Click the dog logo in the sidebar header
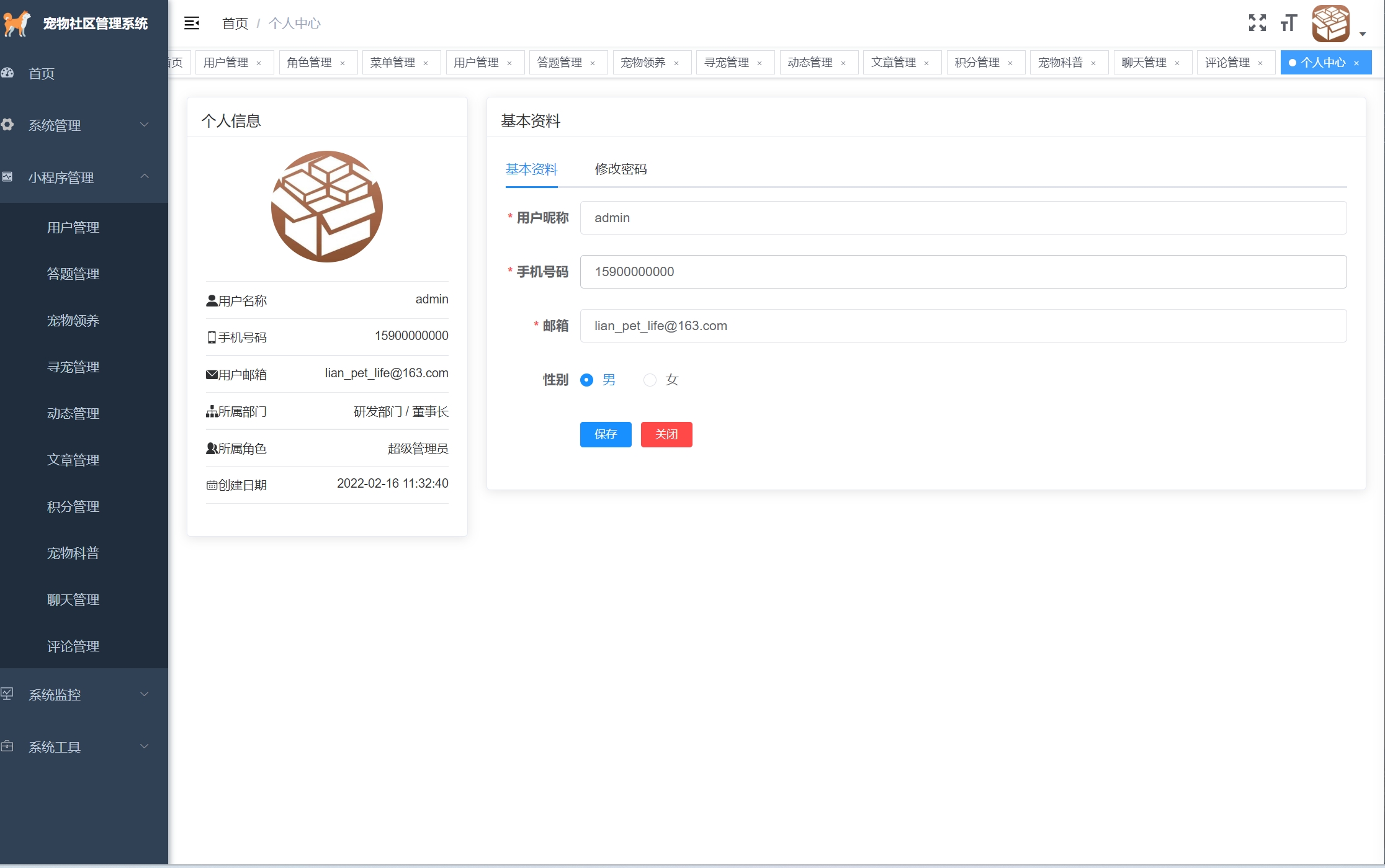Viewport: 1385px width, 868px height. coord(17,24)
